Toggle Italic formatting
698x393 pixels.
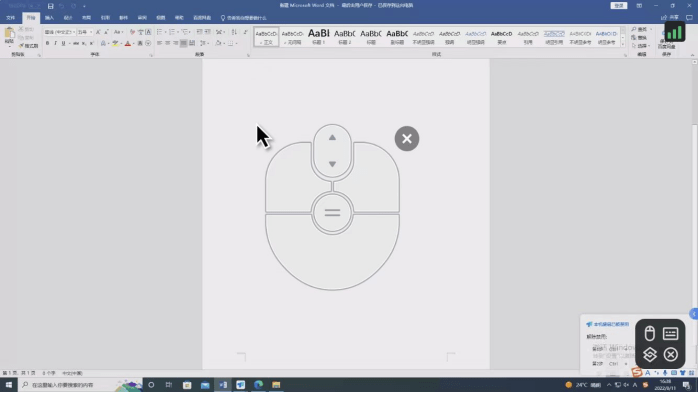pos(55,43)
